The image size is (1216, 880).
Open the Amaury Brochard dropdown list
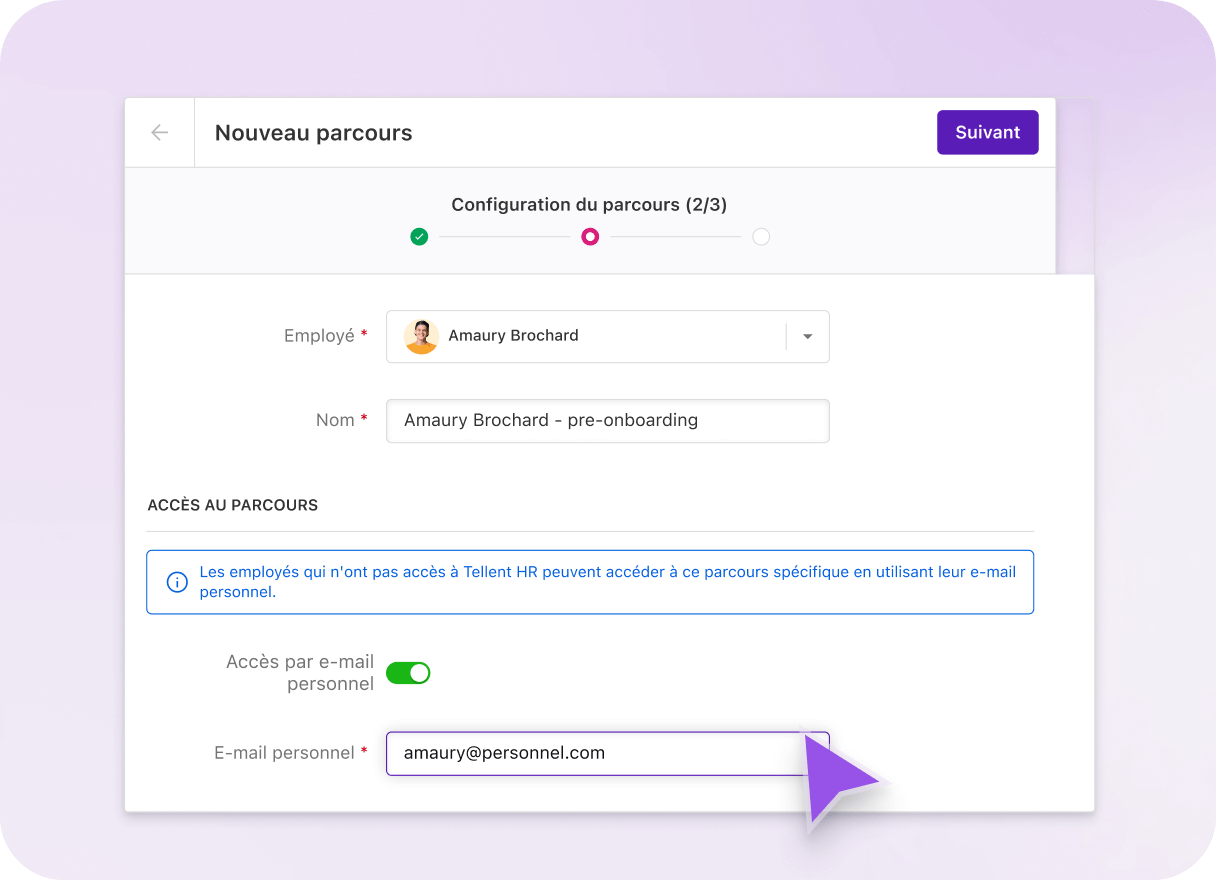tap(807, 337)
